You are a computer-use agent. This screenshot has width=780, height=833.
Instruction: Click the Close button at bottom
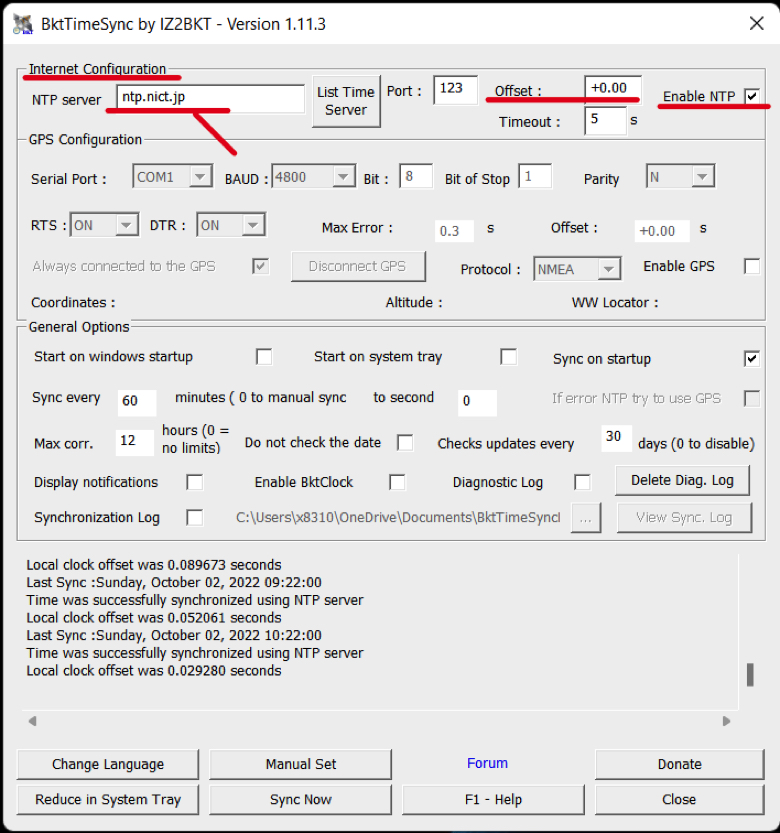click(680, 800)
